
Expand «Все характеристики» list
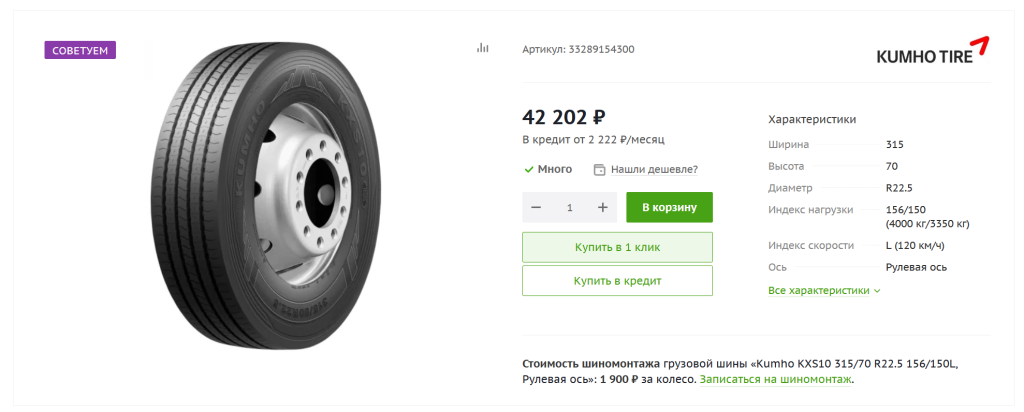[819, 291]
